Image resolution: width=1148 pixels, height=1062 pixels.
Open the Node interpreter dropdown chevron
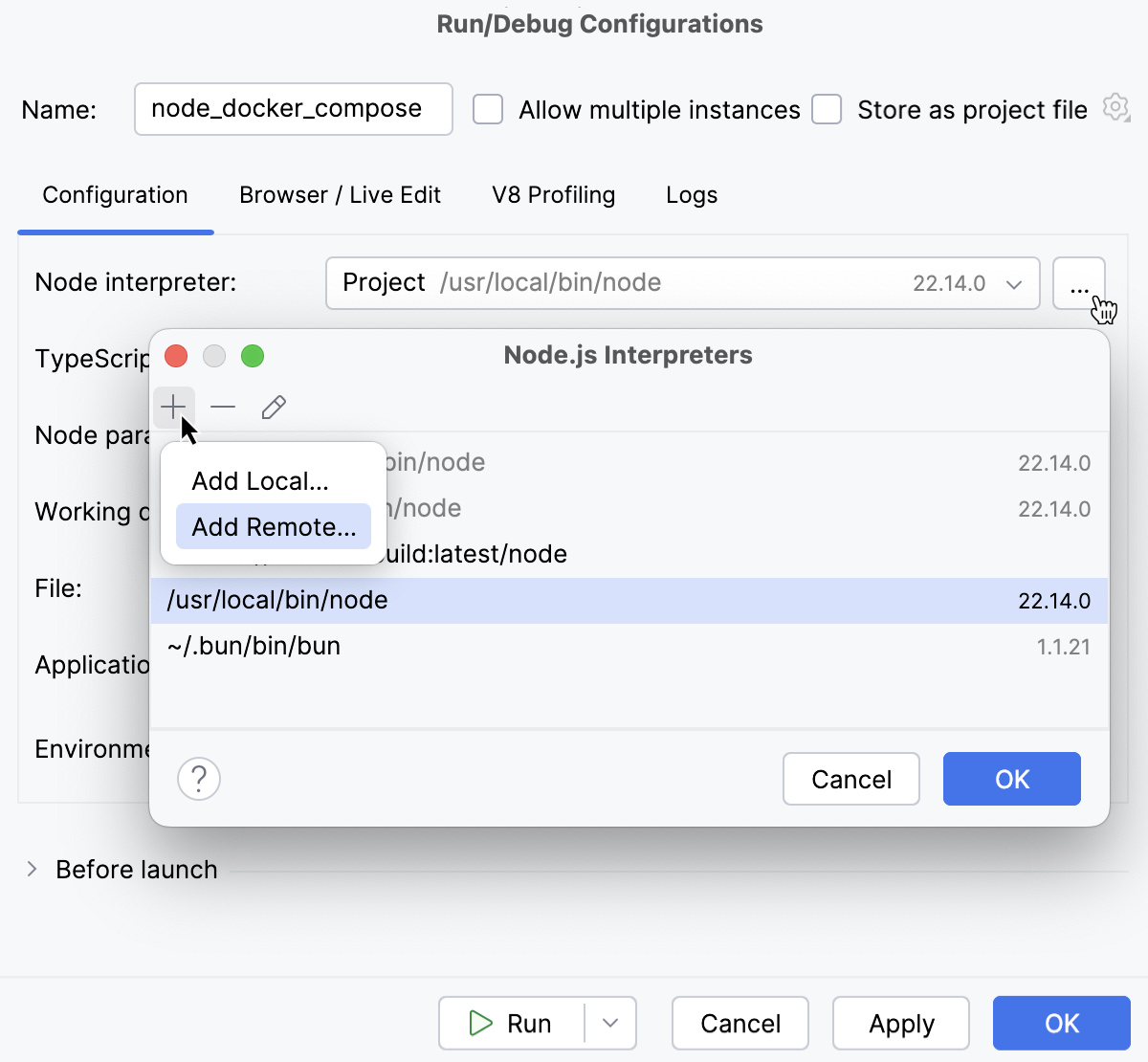[x=1016, y=283]
